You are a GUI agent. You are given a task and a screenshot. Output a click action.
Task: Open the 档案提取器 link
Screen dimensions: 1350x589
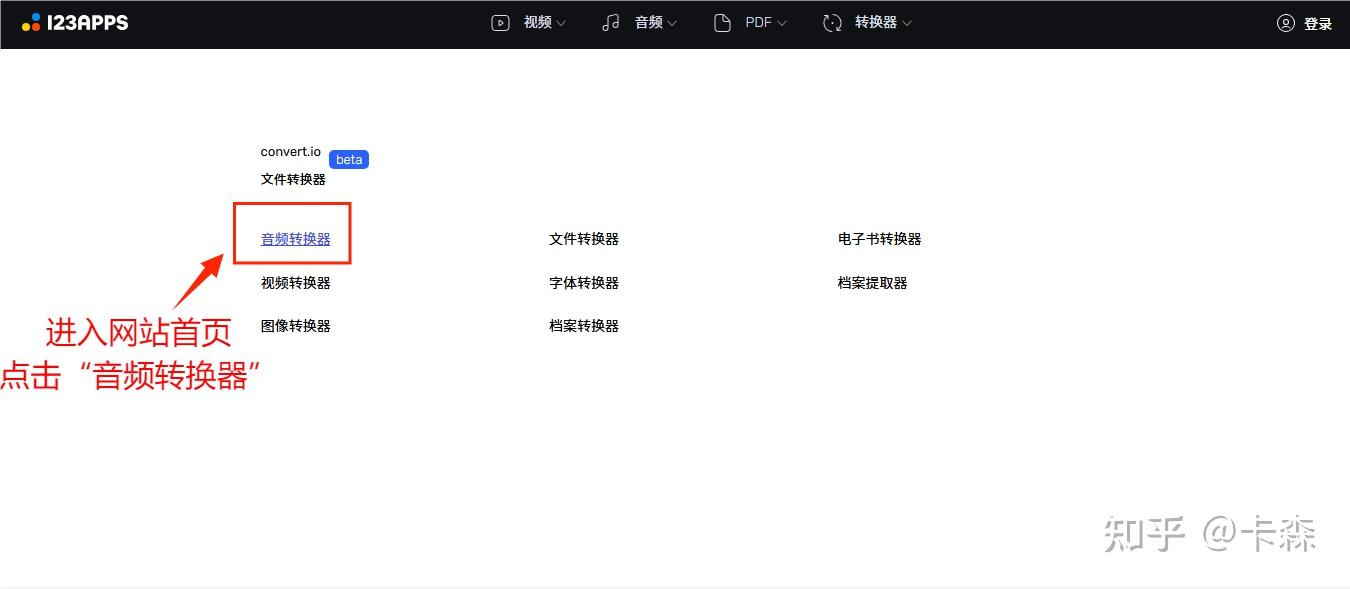tap(873, 283)
